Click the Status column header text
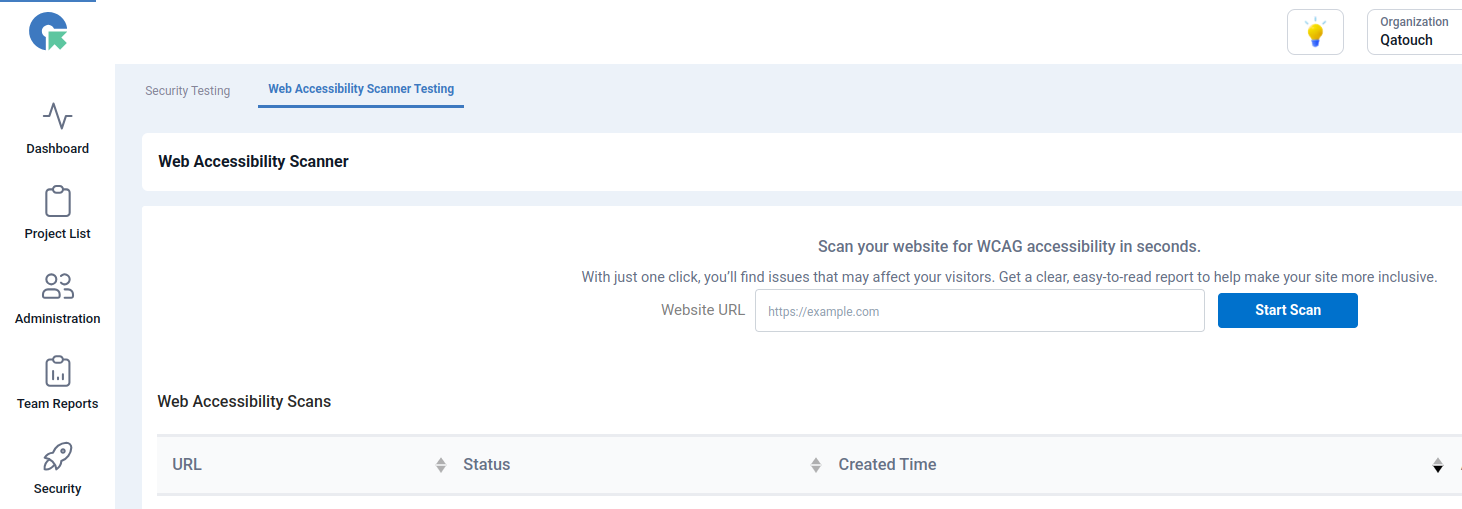The image size is (1462, 509). (x=486, y=465)
